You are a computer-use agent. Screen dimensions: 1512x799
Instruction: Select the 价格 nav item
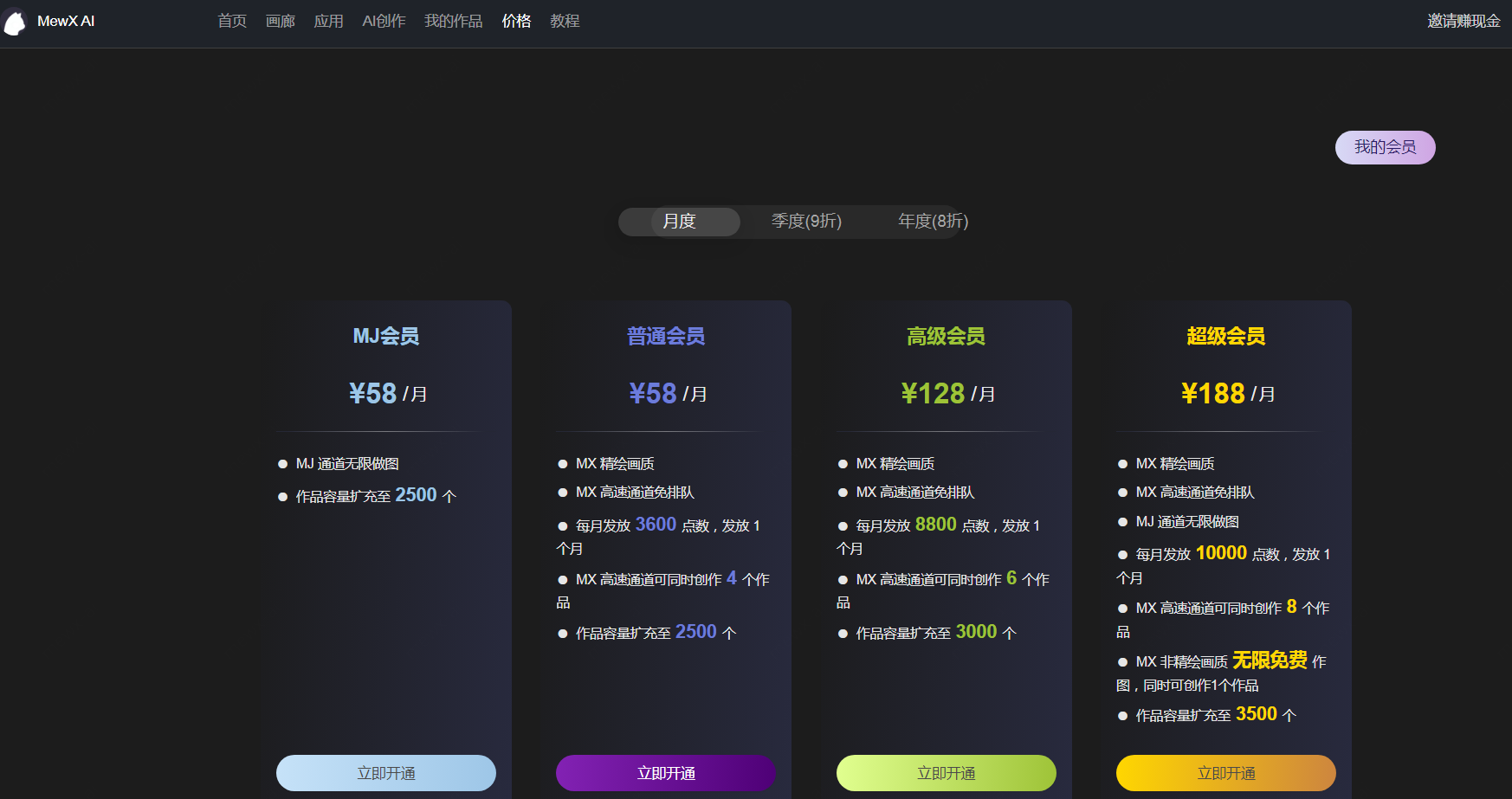coord(516,21)
